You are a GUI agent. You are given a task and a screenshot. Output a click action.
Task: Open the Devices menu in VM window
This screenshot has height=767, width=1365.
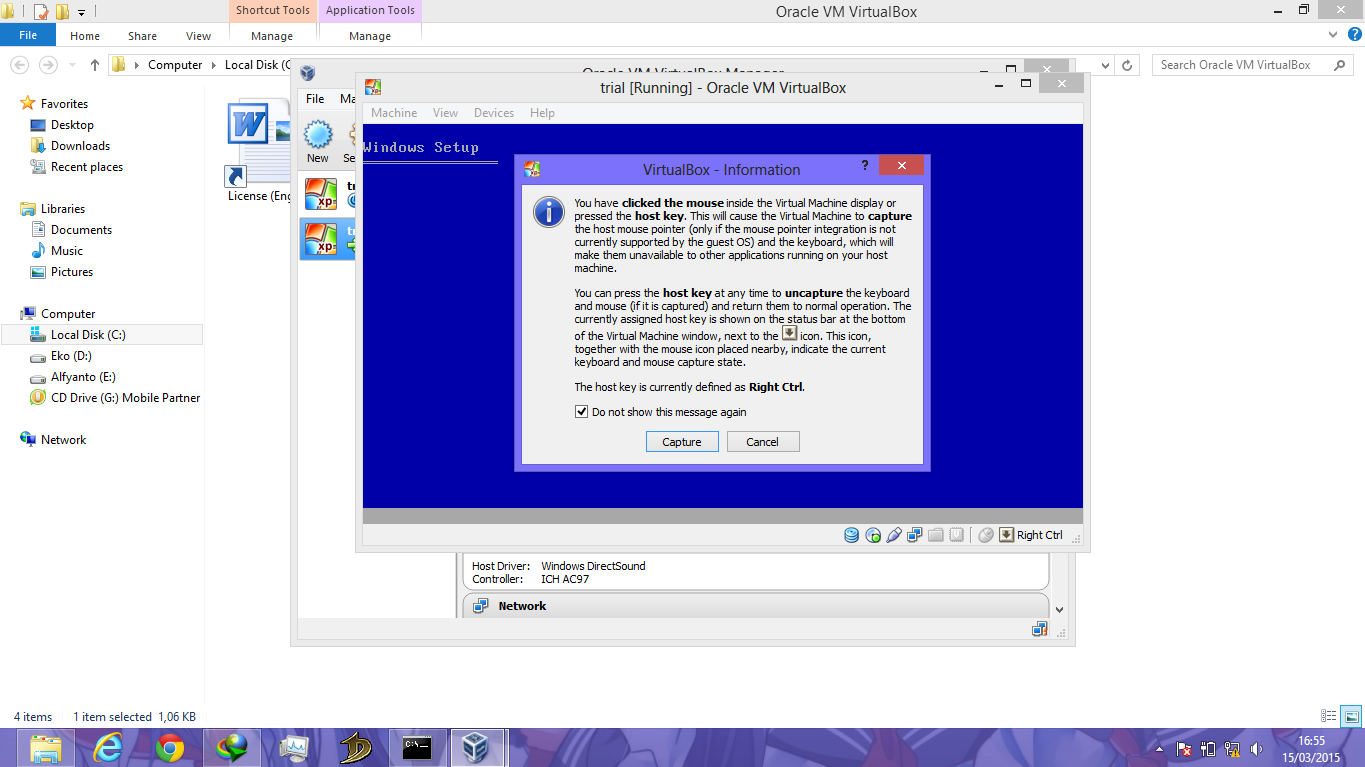coord(494,113)
